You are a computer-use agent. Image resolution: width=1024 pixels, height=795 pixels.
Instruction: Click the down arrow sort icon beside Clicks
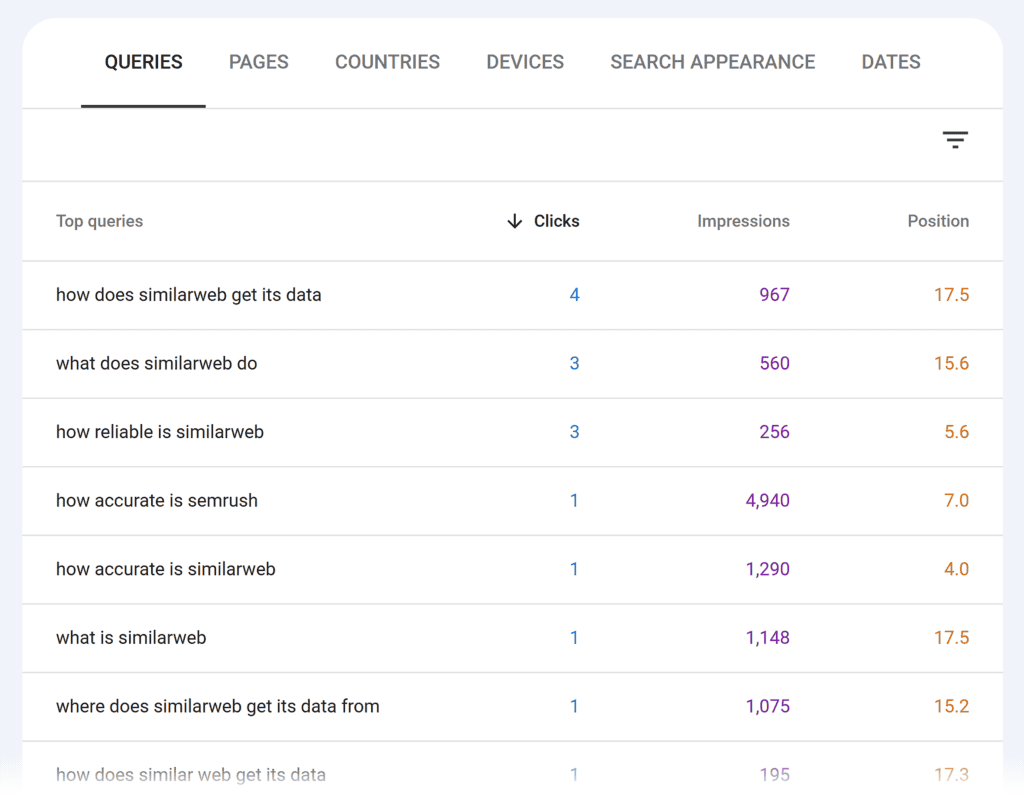tap(515, 221)
